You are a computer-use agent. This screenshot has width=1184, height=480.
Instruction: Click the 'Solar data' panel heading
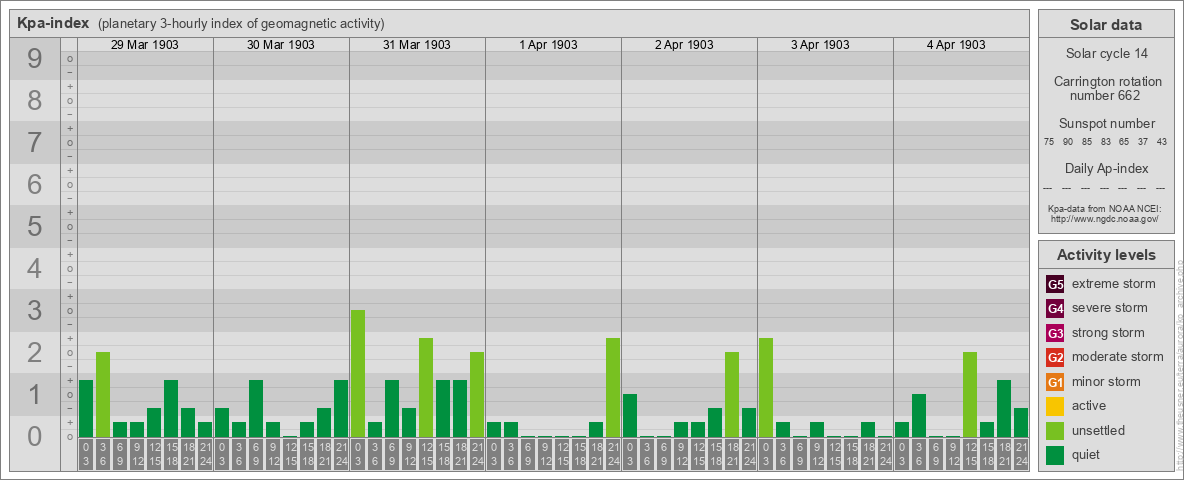pos(1106,25)
